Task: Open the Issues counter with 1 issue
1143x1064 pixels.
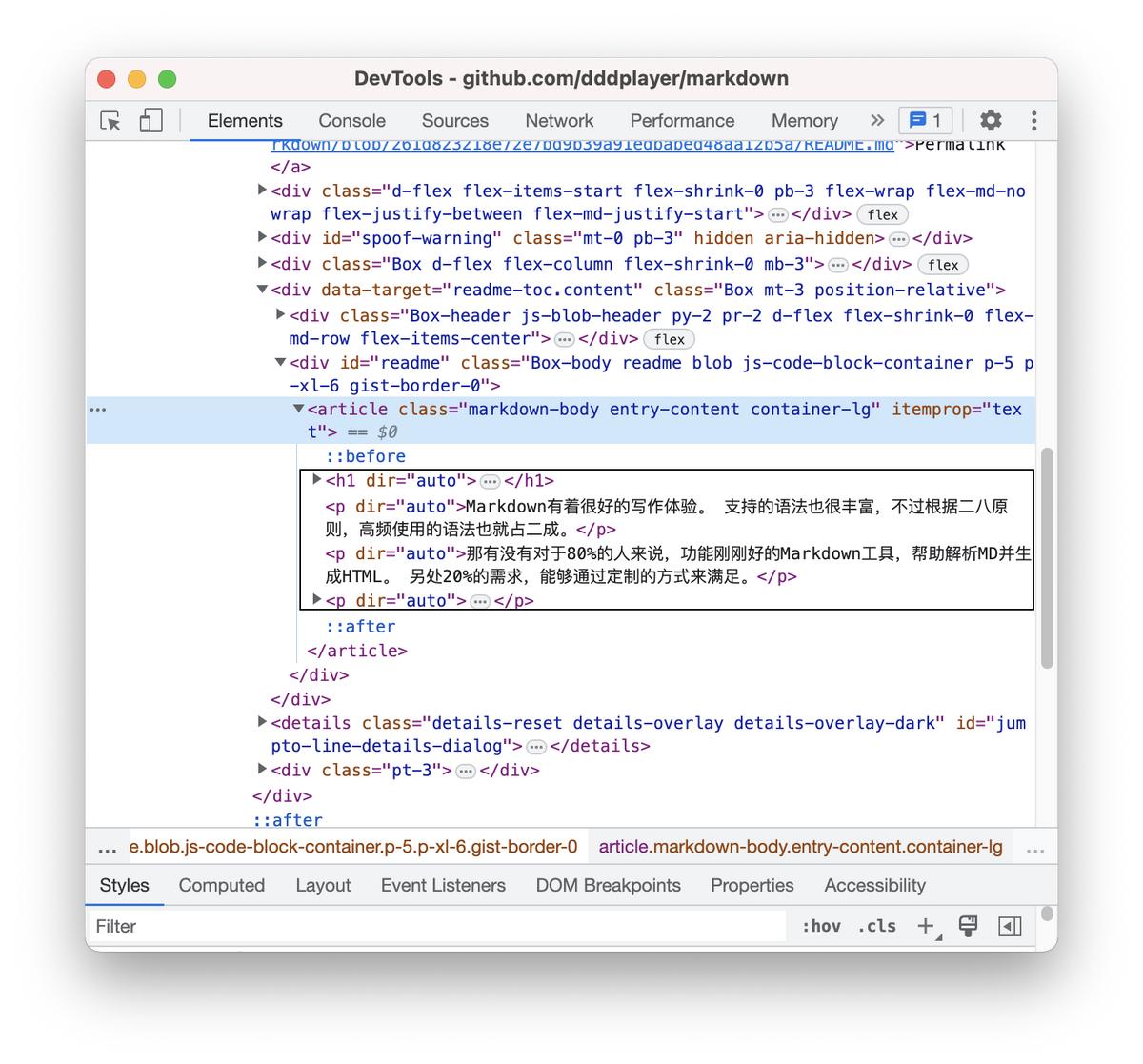Action: (x=922, y=120)
